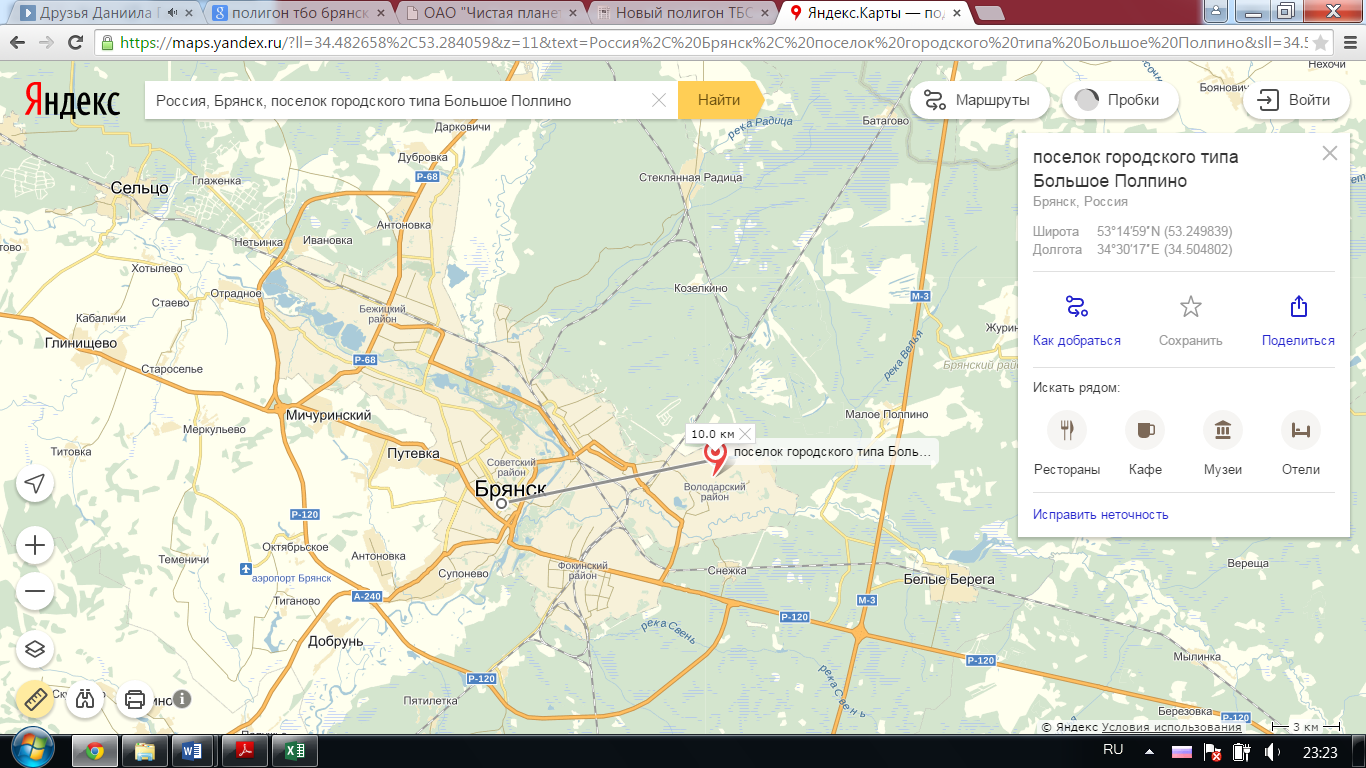Click the red location marker on map
This screenshot has height=768, width=1366.
[x=716, y=457]
